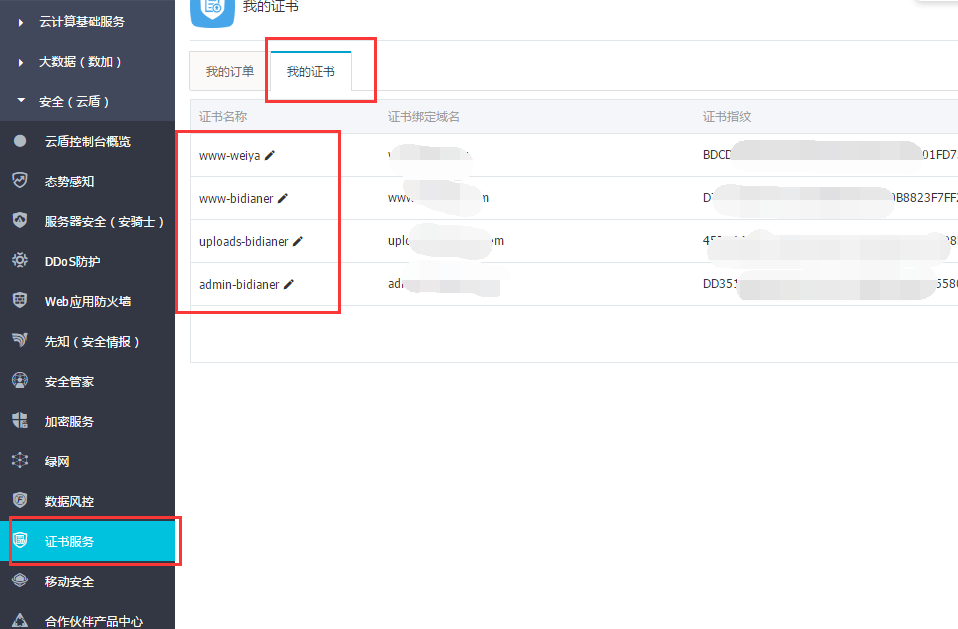Click the 安全管家 icon
The height and width of the screenshot is (629, 958).
point(20,381)
